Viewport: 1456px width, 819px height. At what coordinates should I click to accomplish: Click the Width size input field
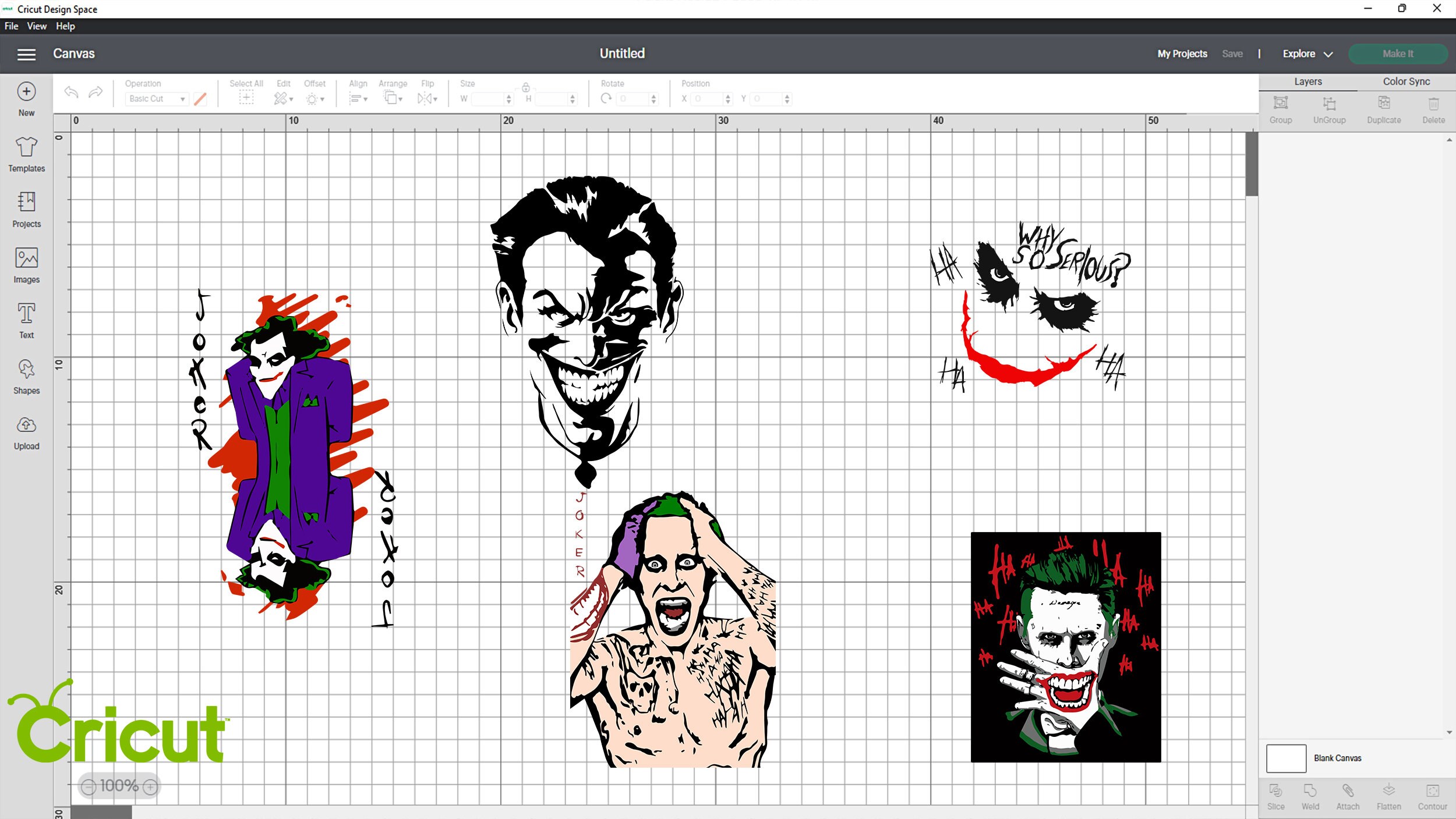pos(487,99)
